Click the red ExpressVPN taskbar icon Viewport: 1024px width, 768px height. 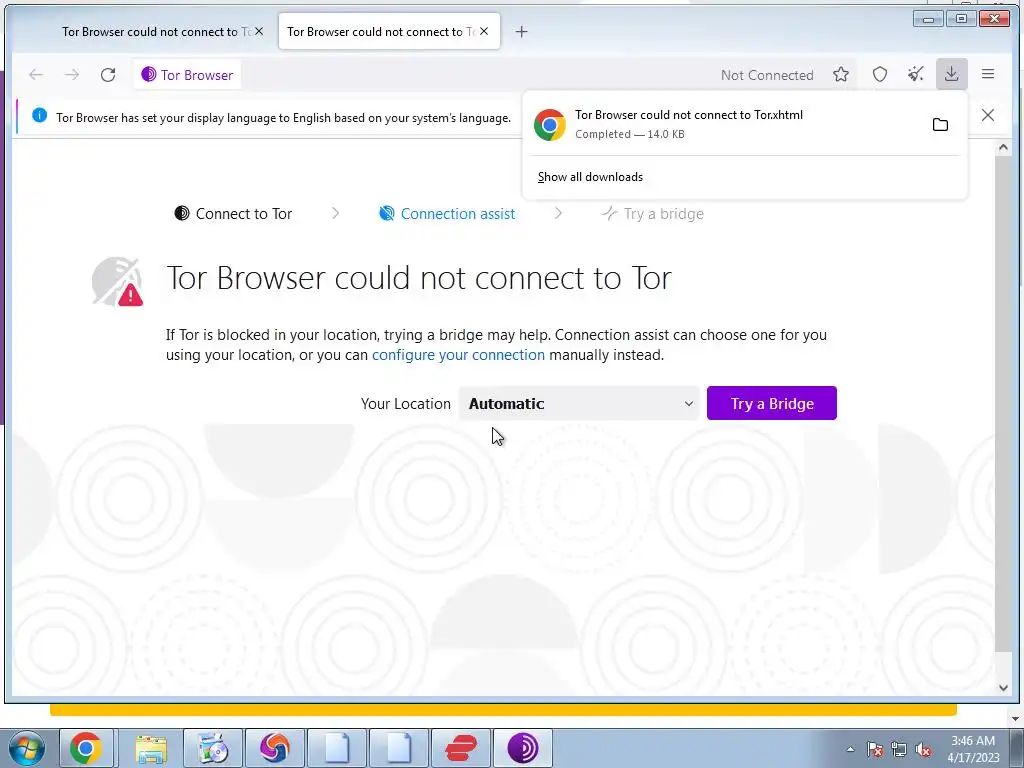[x=461, y=748]
